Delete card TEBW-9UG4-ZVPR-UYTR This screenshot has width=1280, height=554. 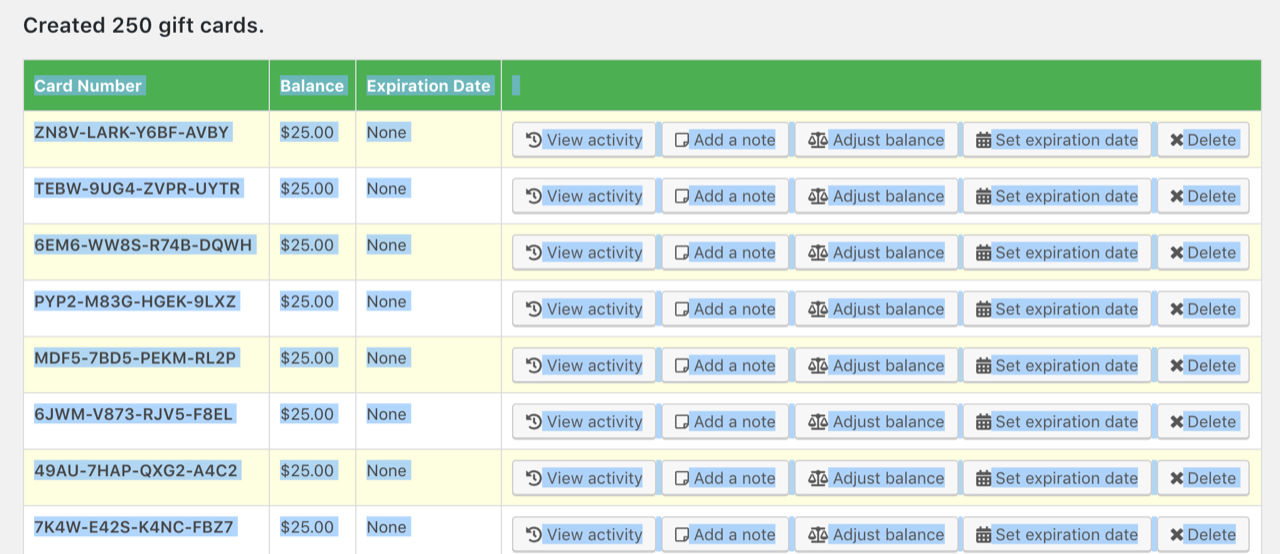pos(1203,196)
